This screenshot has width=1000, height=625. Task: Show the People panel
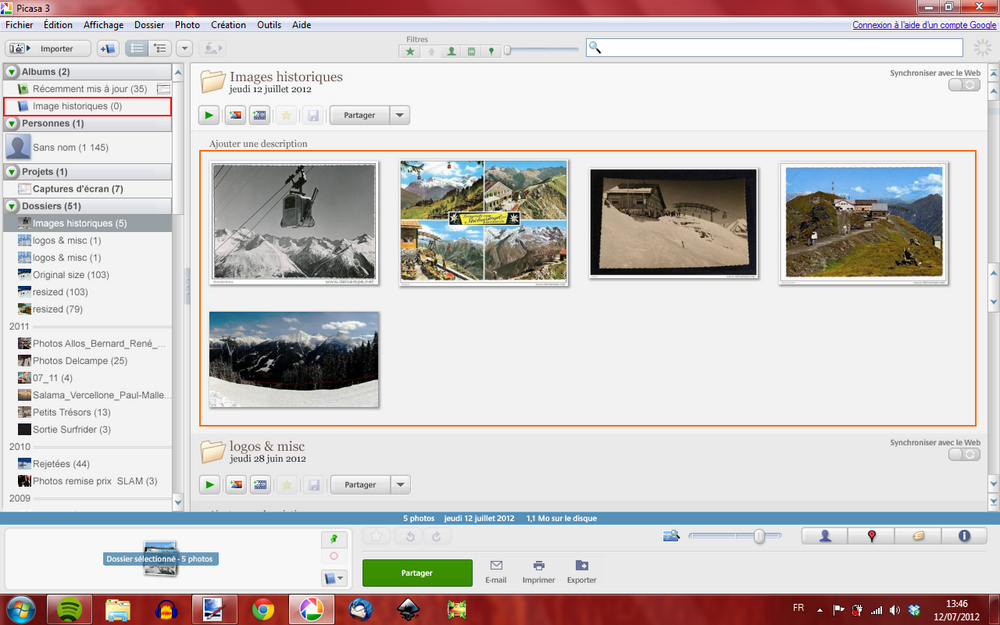(x=825, y=536)
